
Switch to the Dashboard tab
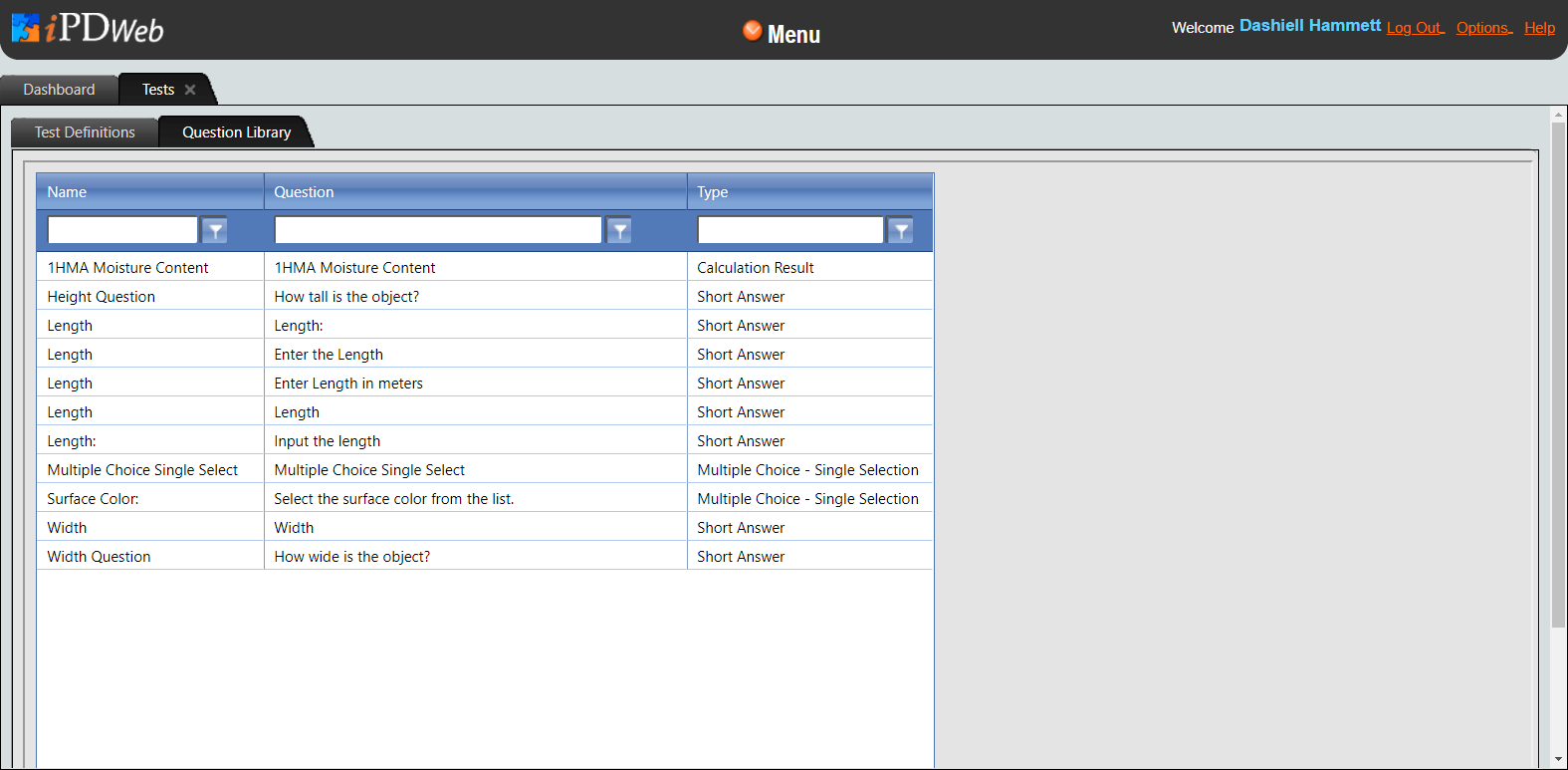[59, 90]
